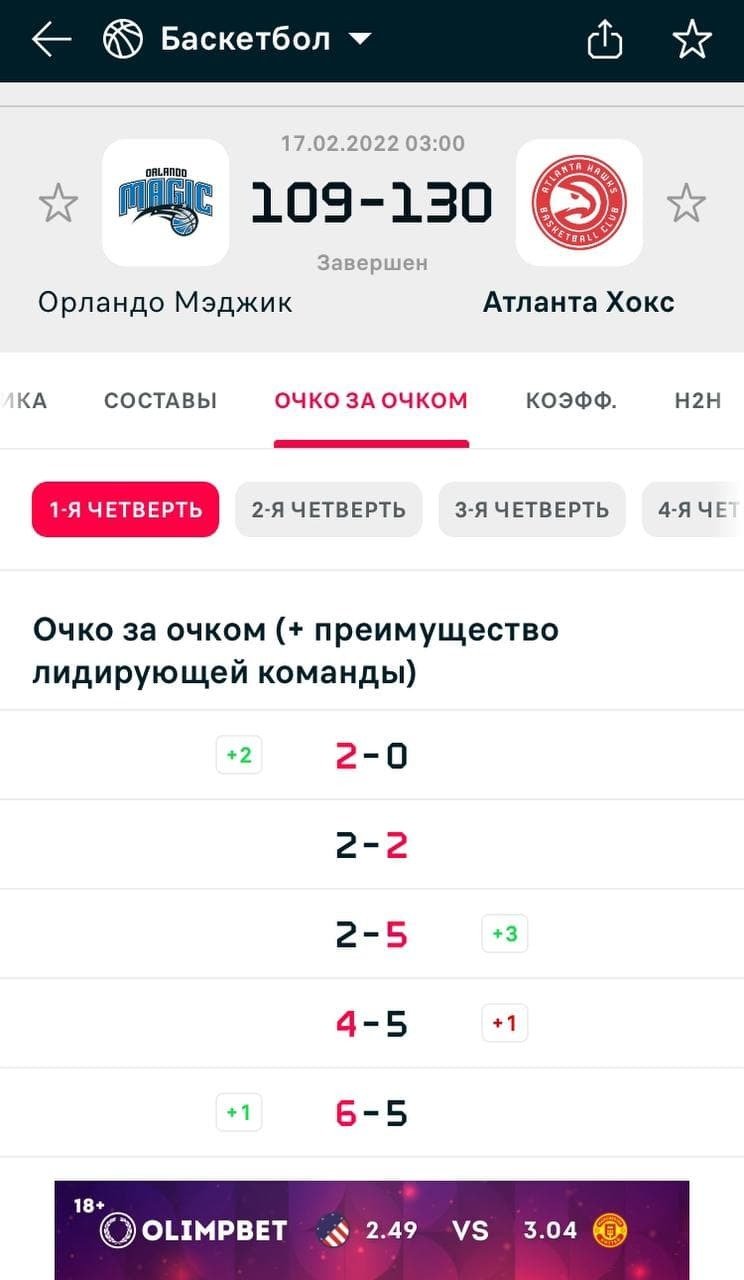The height and width of the screenshot is (1280, 744).
Task: Favorite Orlando Magic with star toggle
Action: (x=58, y=204)
